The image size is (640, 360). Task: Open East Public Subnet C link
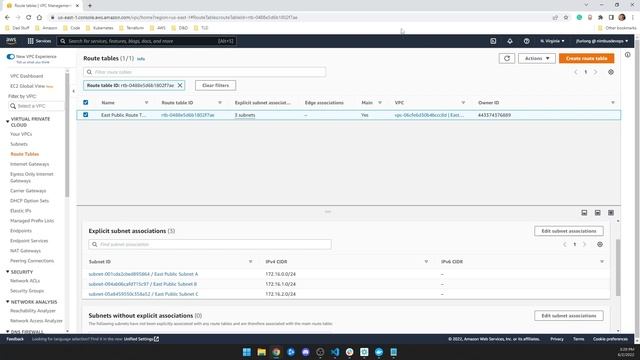[x=143, y=294]
